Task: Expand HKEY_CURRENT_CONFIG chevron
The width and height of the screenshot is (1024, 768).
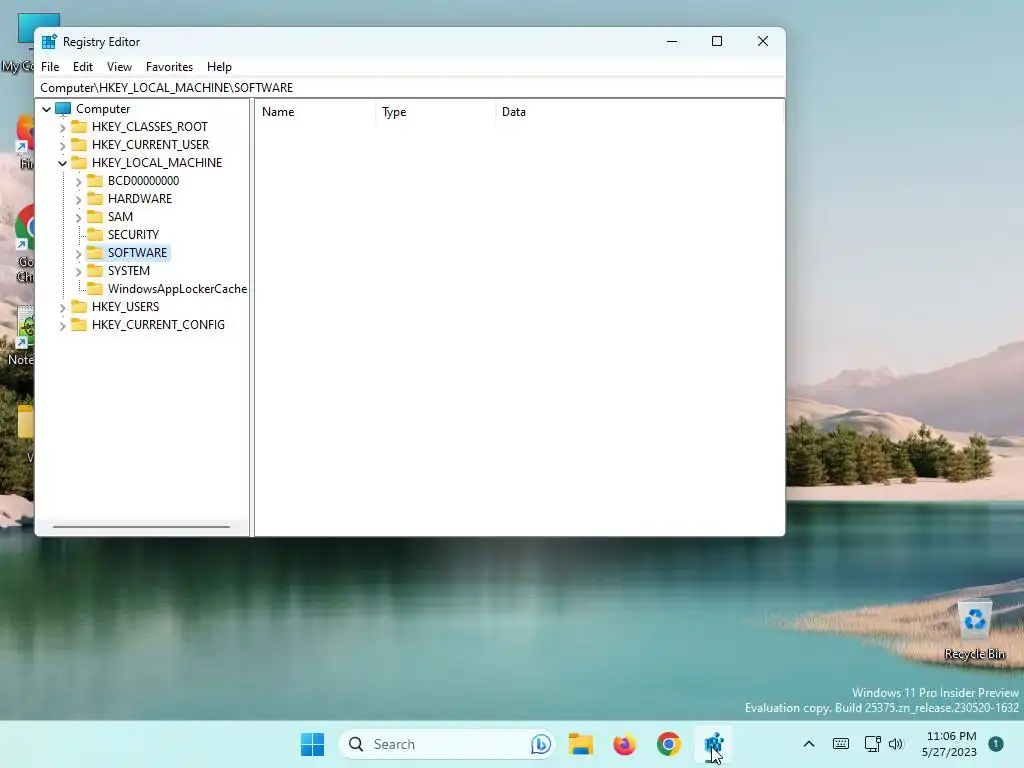Action: coord(63,325)
